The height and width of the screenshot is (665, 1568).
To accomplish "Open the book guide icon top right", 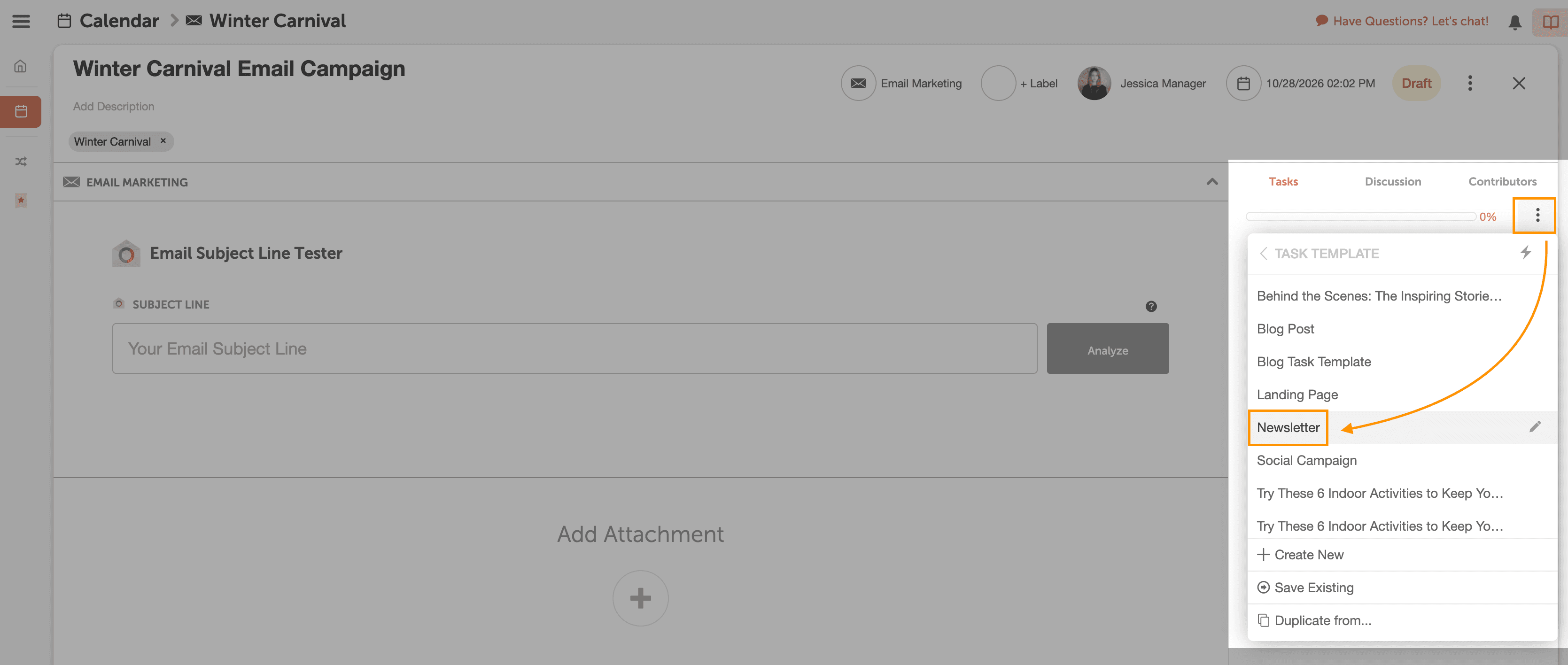I will pos(1550,22).
